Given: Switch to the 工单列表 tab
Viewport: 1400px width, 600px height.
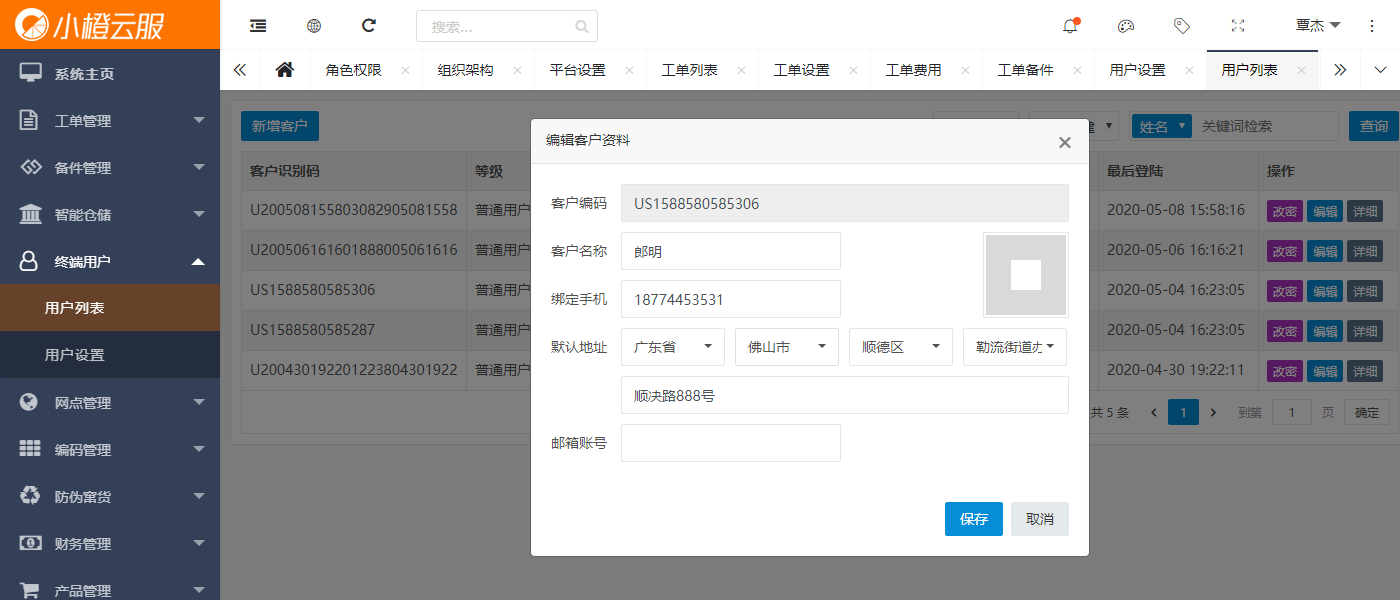Looking at the screenshot, I should (x=689, y=70).
